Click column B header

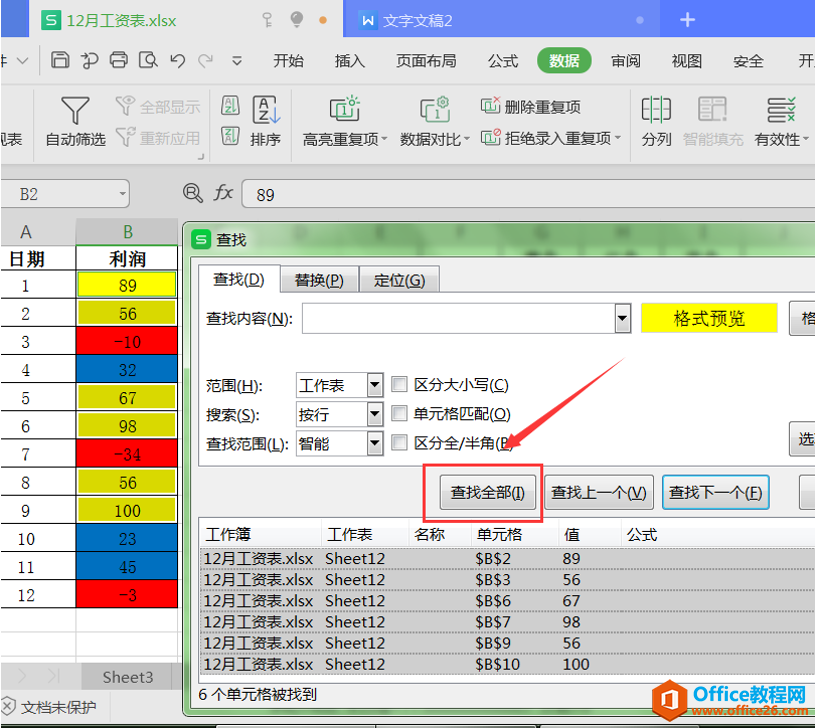coord(127,231)
